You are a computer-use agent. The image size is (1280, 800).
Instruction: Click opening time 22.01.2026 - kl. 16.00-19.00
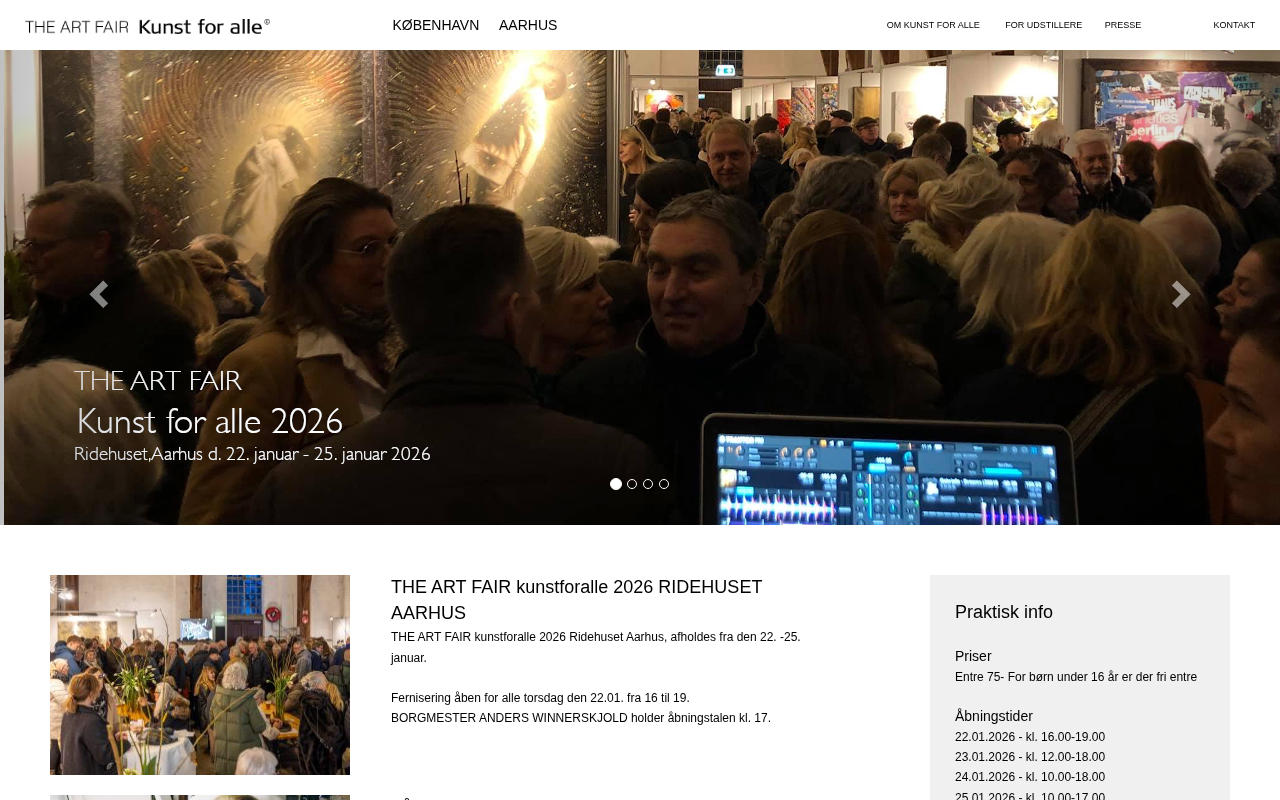click(1030, 737)
